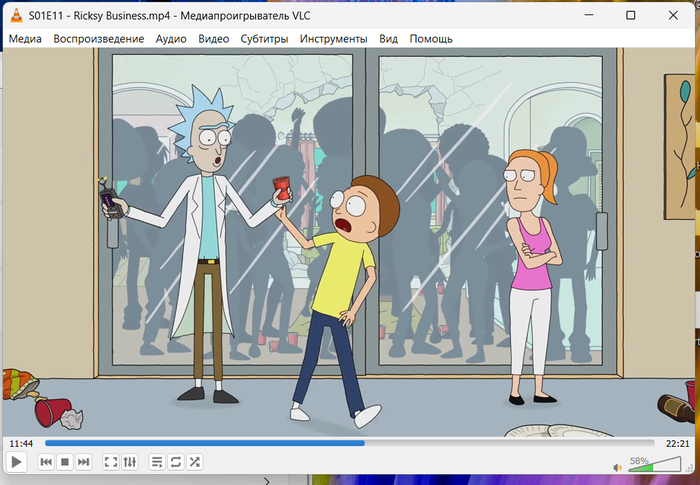This screenshot has width=700, height=485.
Task: Open the Медиа menu
Action: [x=26, y=39]
